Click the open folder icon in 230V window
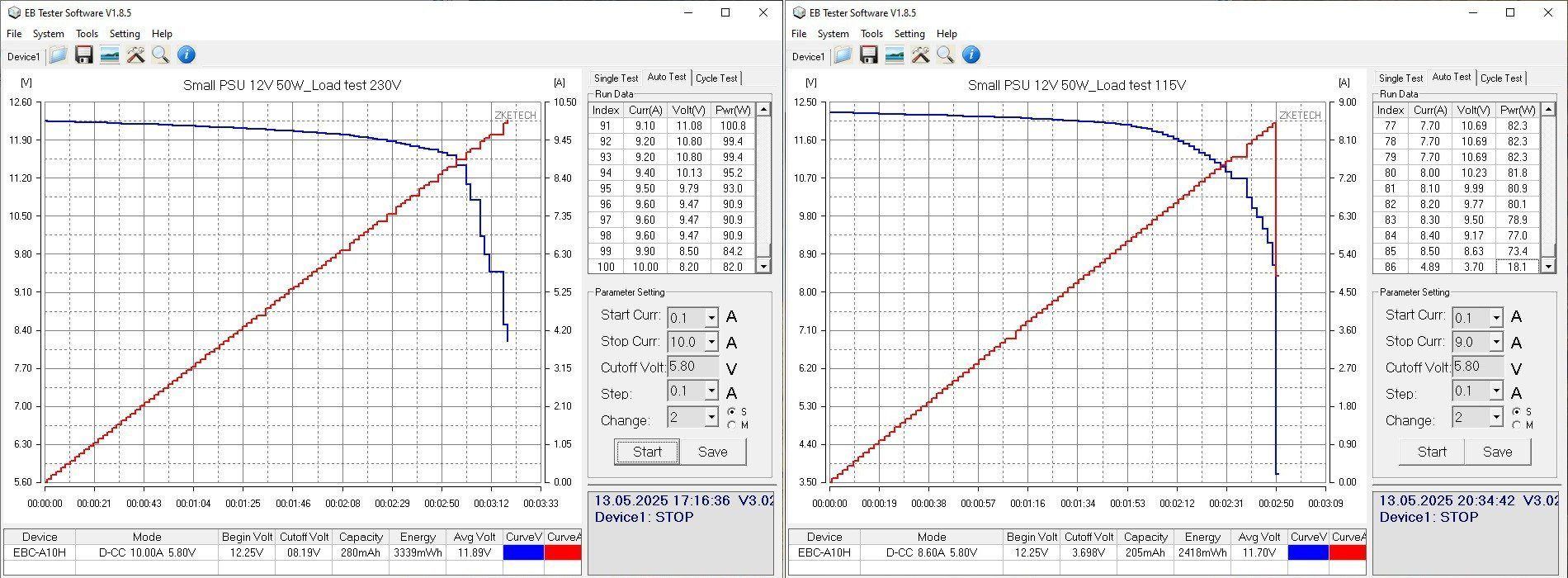Screen dimensions: 1568x578 pyautogui.click(x=58, y=55)
